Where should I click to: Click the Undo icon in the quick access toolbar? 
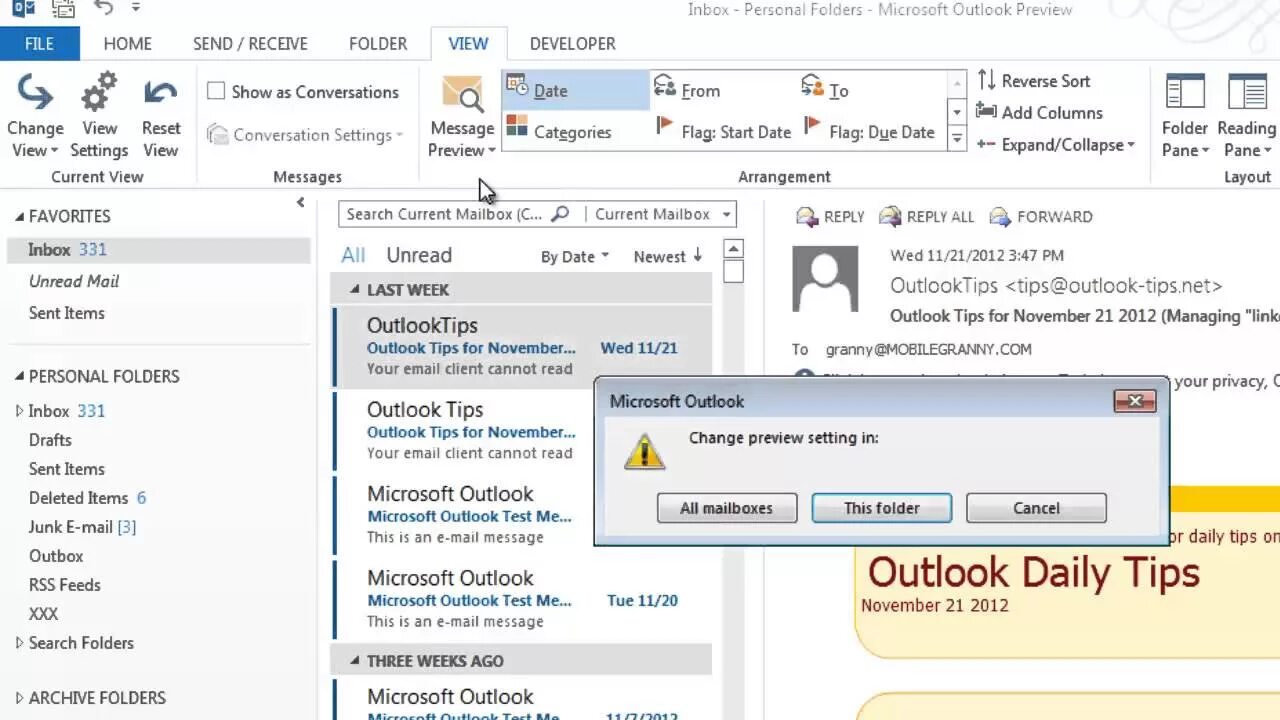click(x=103, y=9)
